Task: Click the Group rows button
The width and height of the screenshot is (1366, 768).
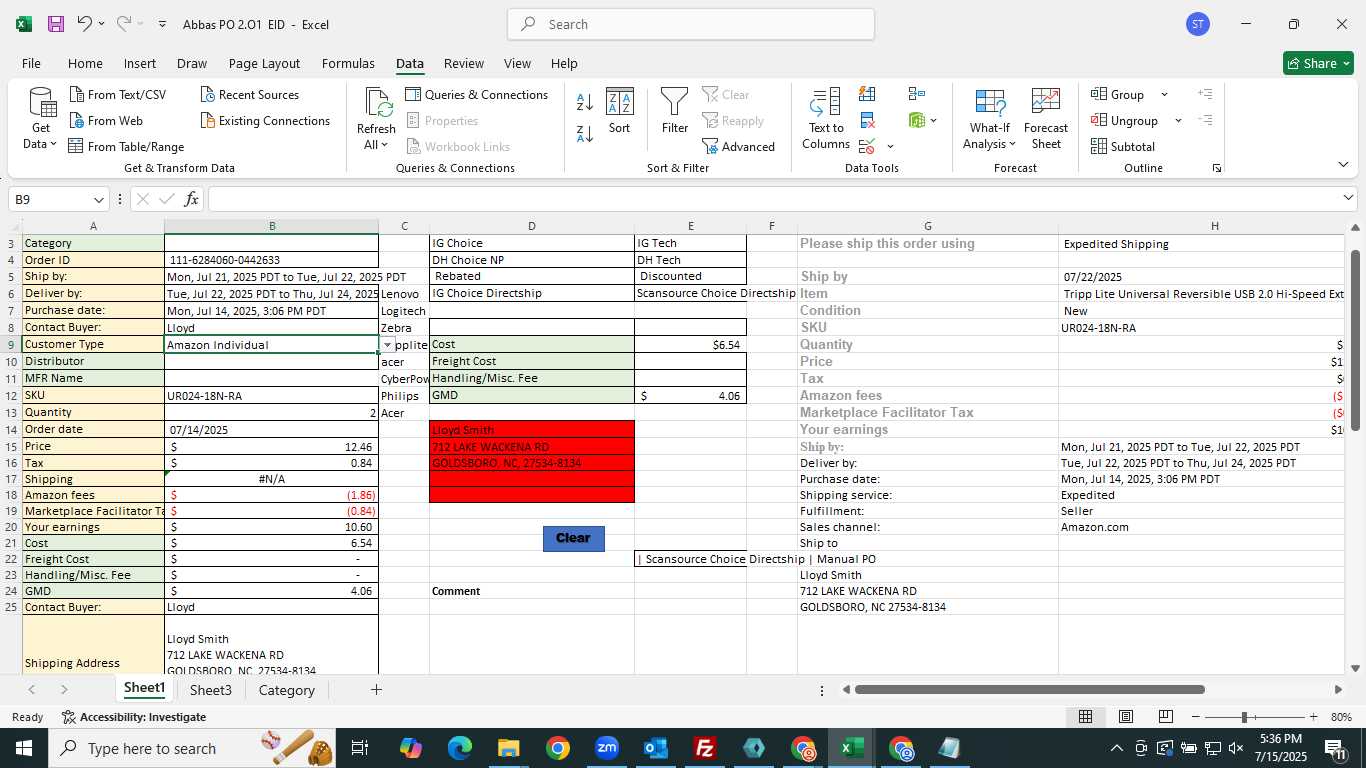Action: click(x=1118, y=94)
